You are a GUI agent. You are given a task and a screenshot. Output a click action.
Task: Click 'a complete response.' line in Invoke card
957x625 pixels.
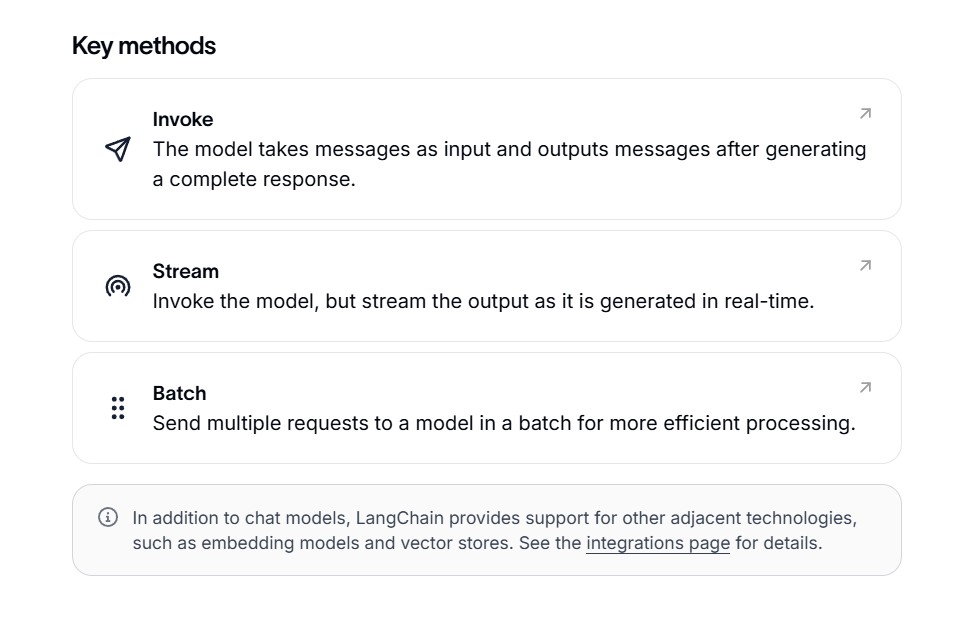pos(254,179)
